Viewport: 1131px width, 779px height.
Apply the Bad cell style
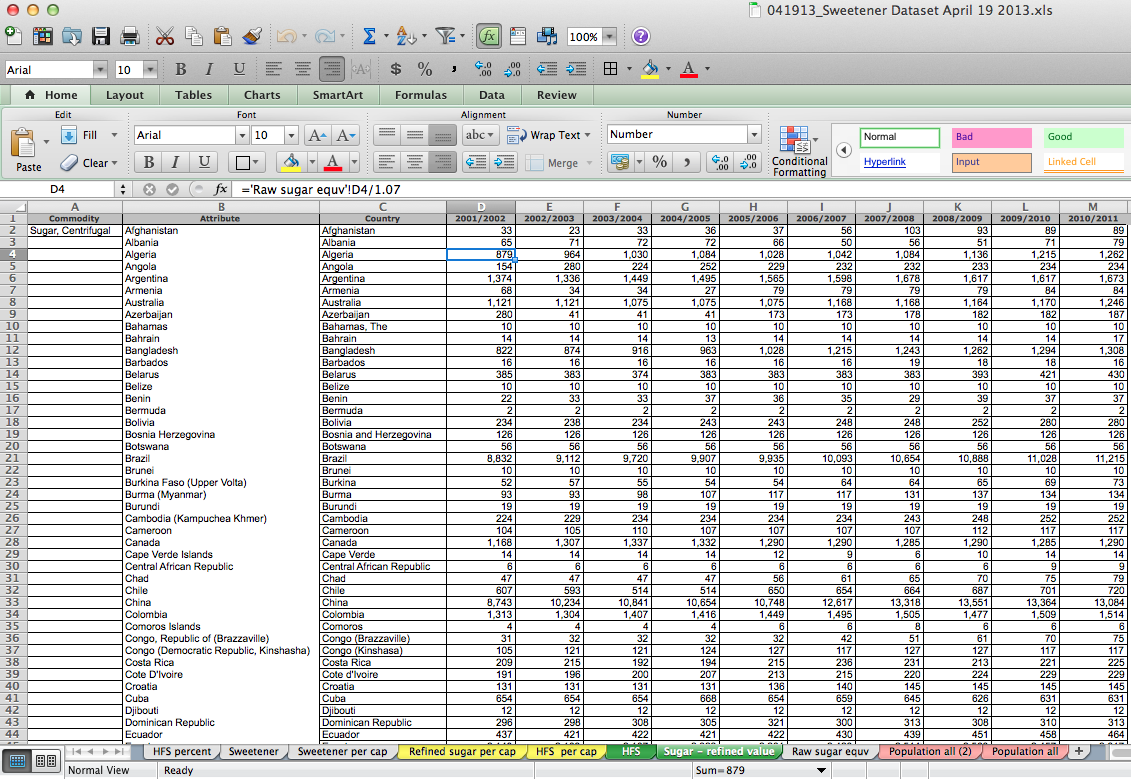(x=991, y=137)
